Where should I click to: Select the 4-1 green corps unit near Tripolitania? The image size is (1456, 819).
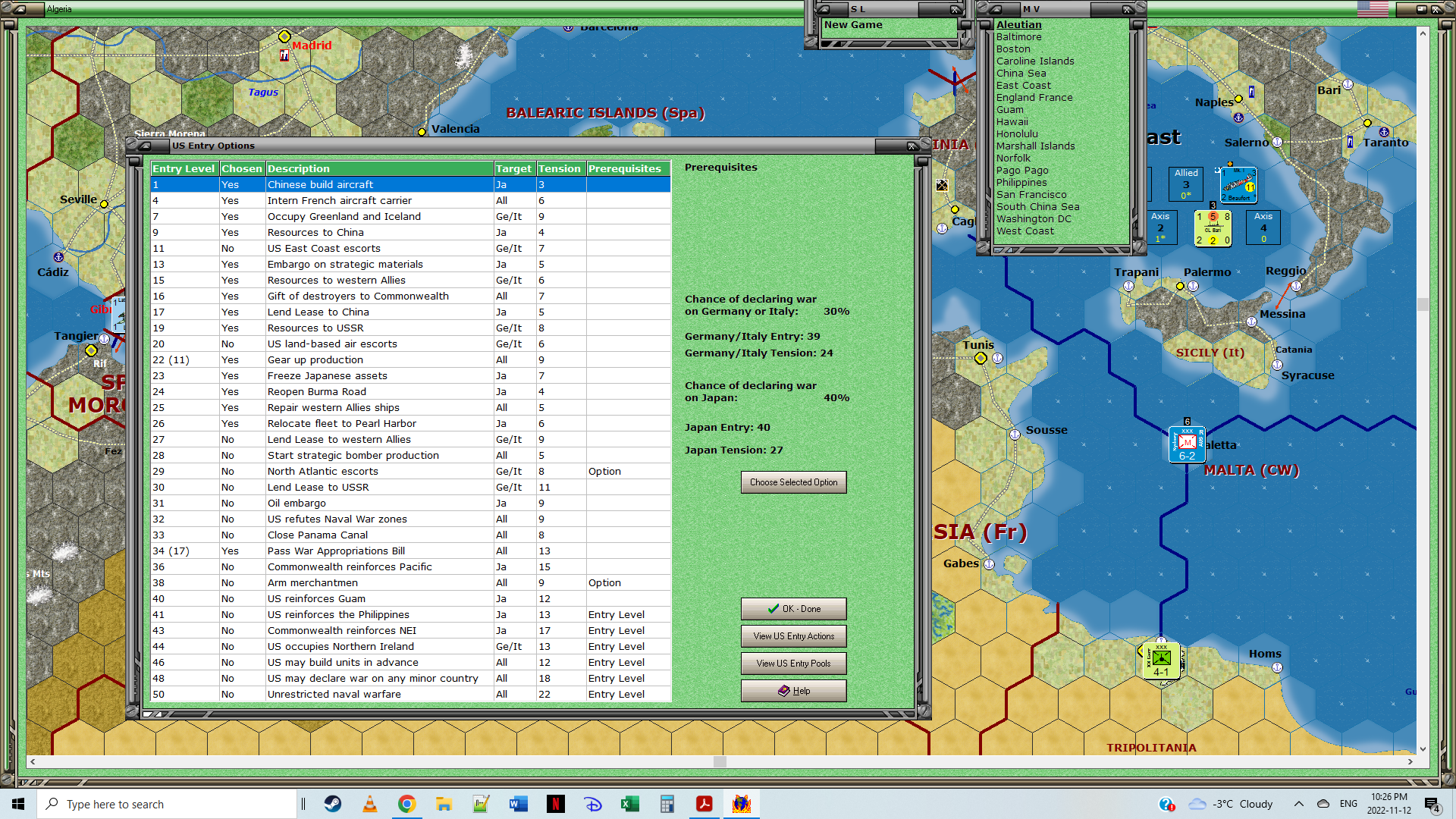click(x=1161, y=660)
